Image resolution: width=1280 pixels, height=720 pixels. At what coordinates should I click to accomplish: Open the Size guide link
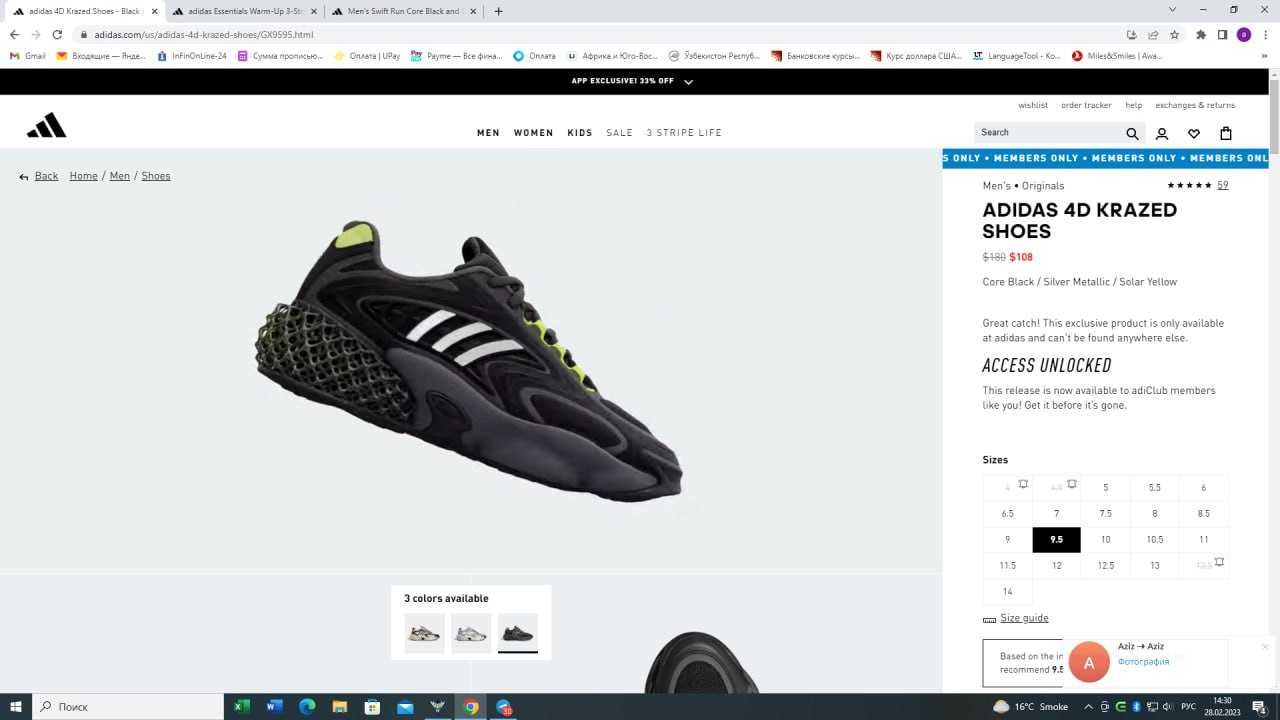coord(1024,618)
